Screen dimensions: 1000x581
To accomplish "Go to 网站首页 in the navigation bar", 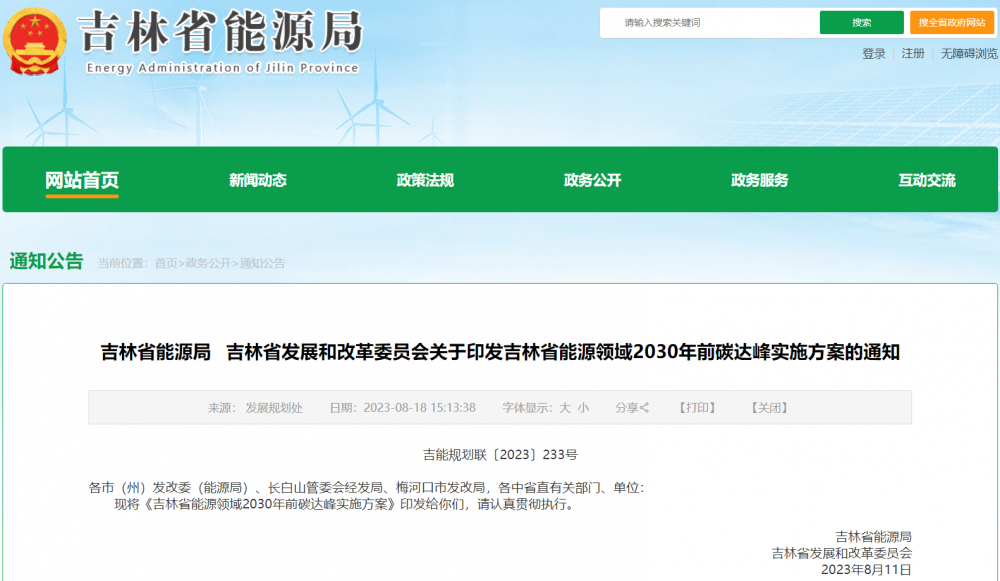I will (x=82, y=181).
